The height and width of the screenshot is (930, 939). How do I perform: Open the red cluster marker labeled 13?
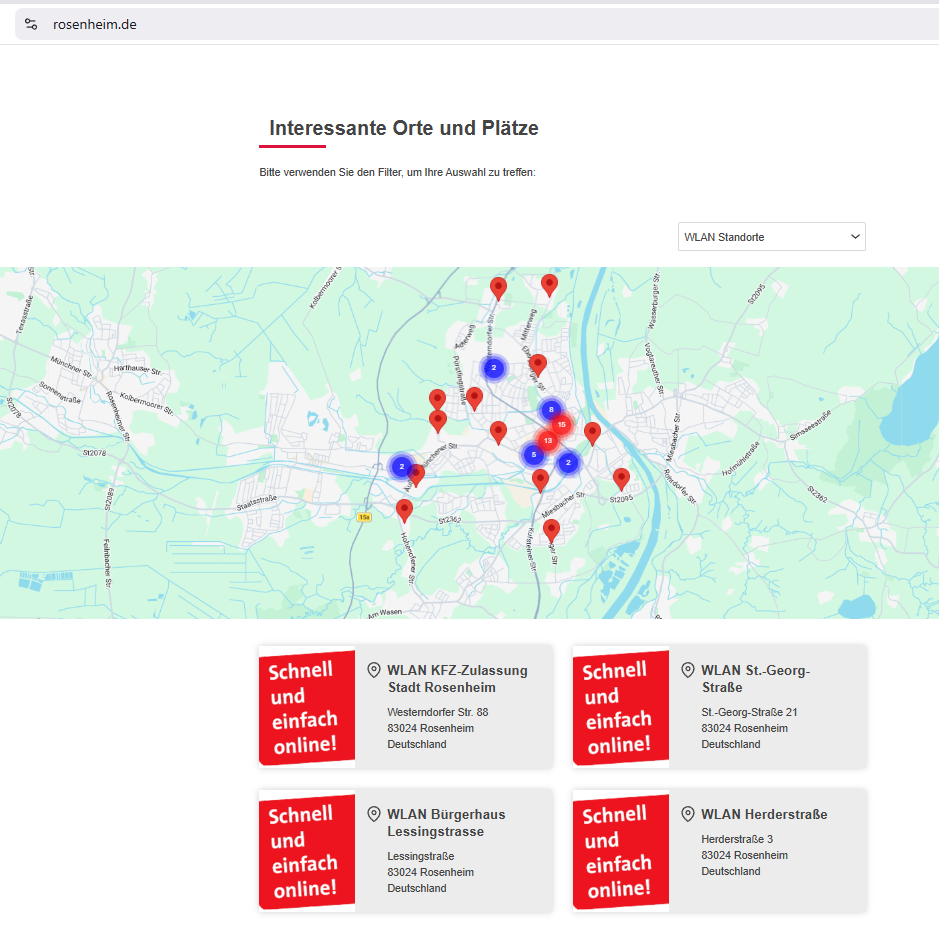(x=548, y=440)
